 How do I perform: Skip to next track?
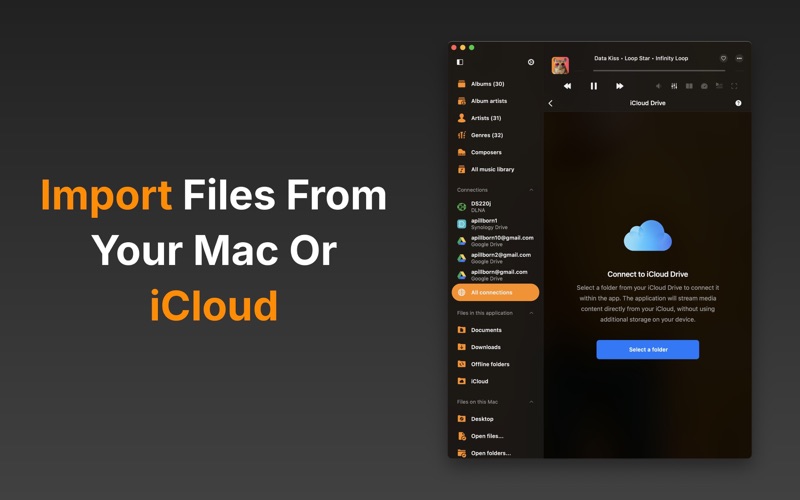click(619, 86)
